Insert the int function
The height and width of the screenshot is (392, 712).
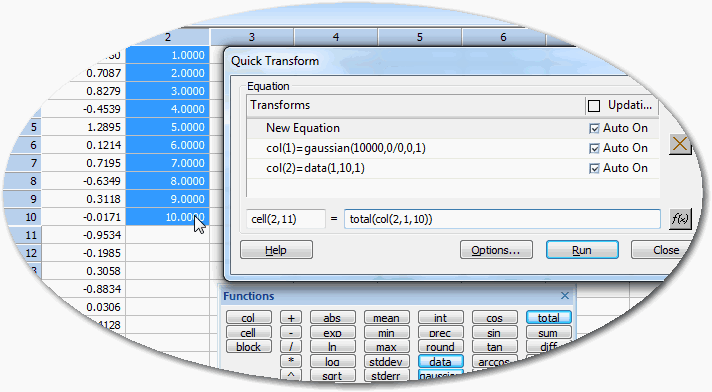click(440, 318)
